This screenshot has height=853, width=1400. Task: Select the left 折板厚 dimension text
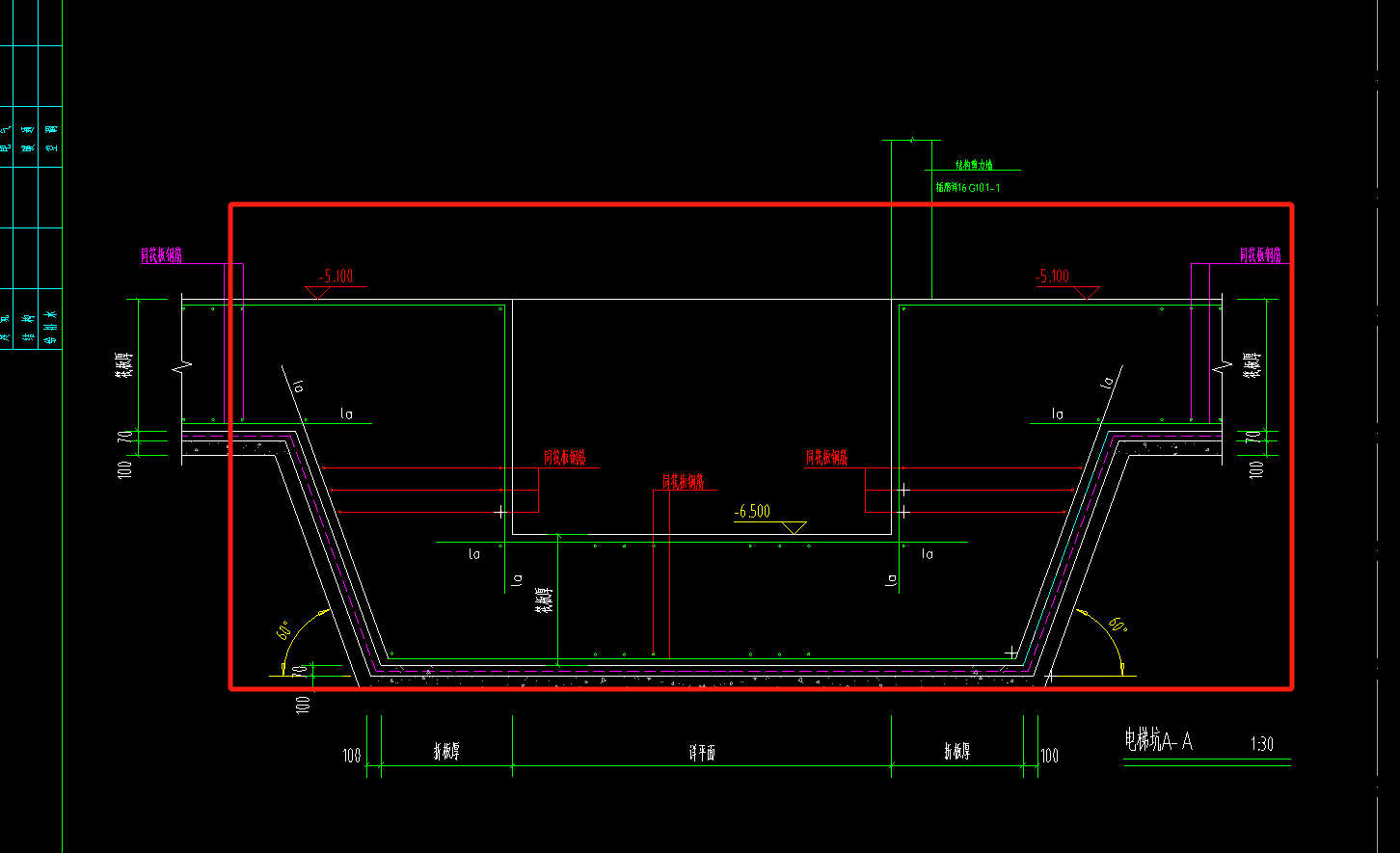tap(445, 753)
